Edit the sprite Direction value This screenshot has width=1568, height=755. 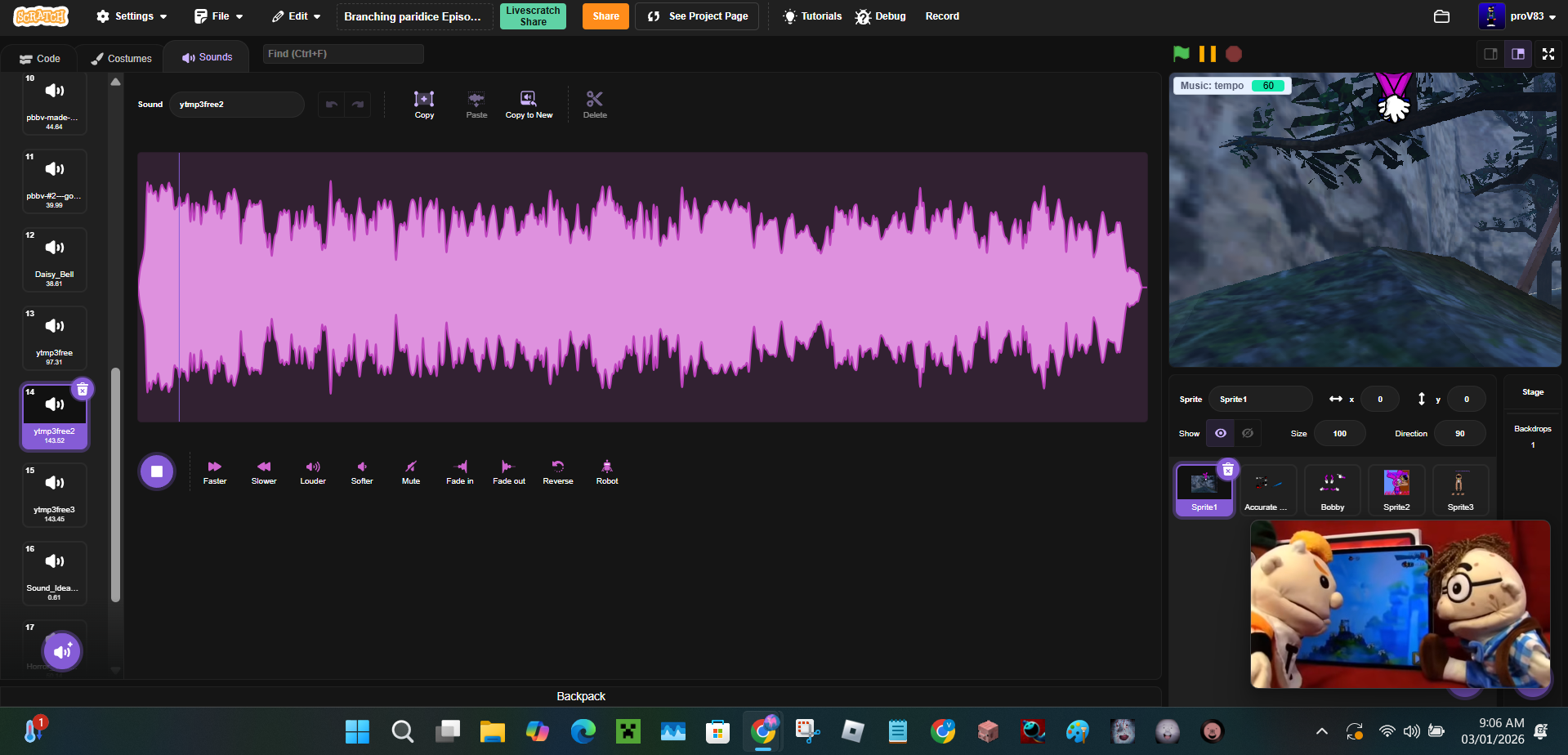click(1459, 434)
